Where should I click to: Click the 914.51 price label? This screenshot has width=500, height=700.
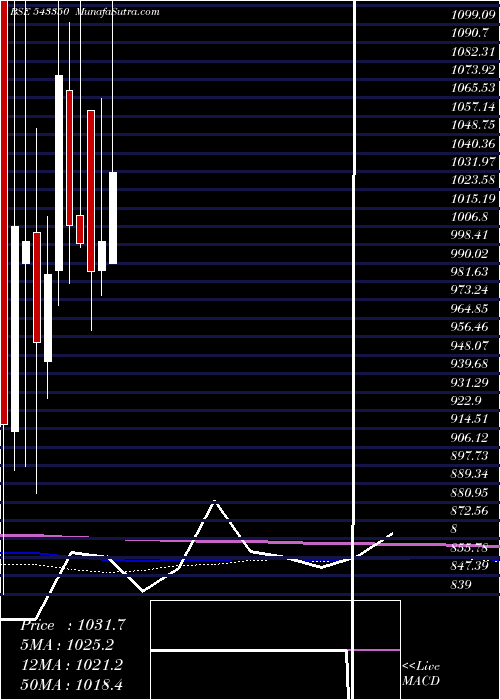(471, 419)
